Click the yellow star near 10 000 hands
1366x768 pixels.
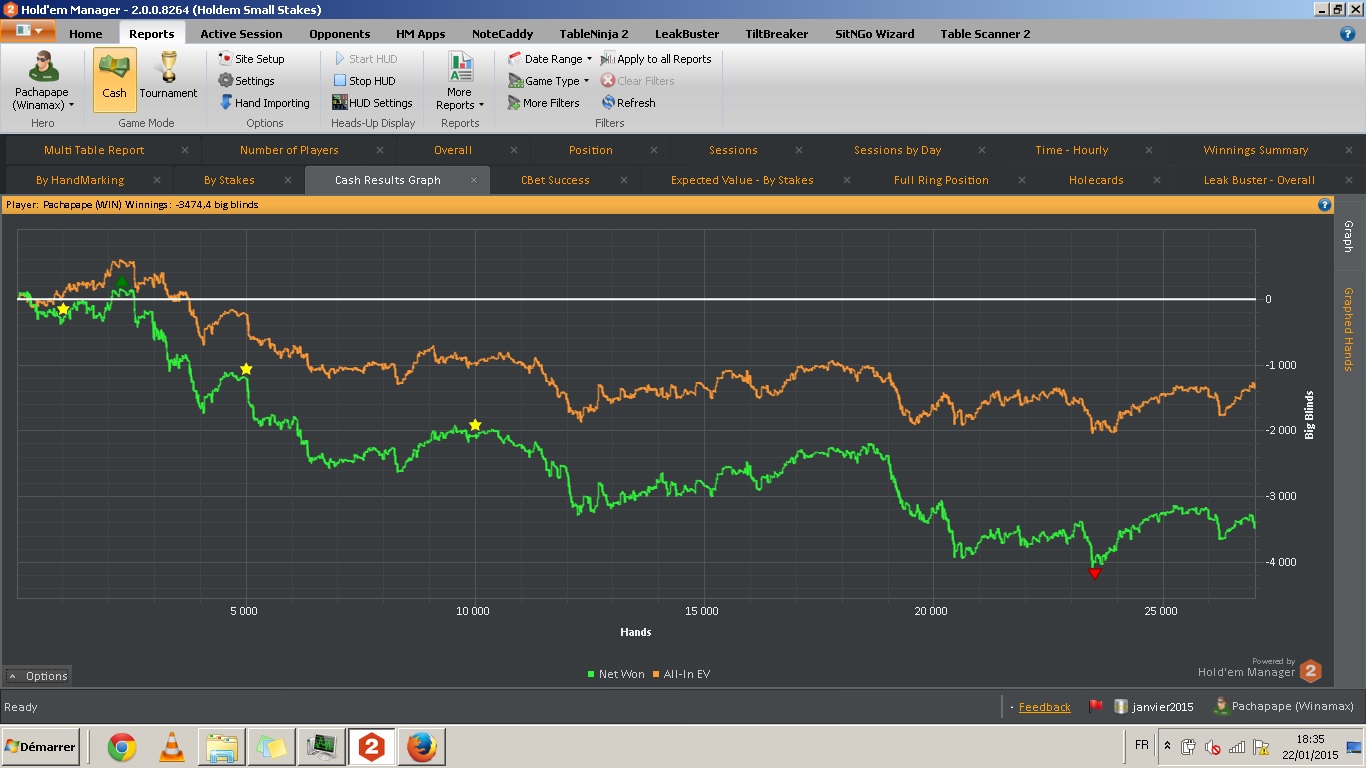coord(475,425)
